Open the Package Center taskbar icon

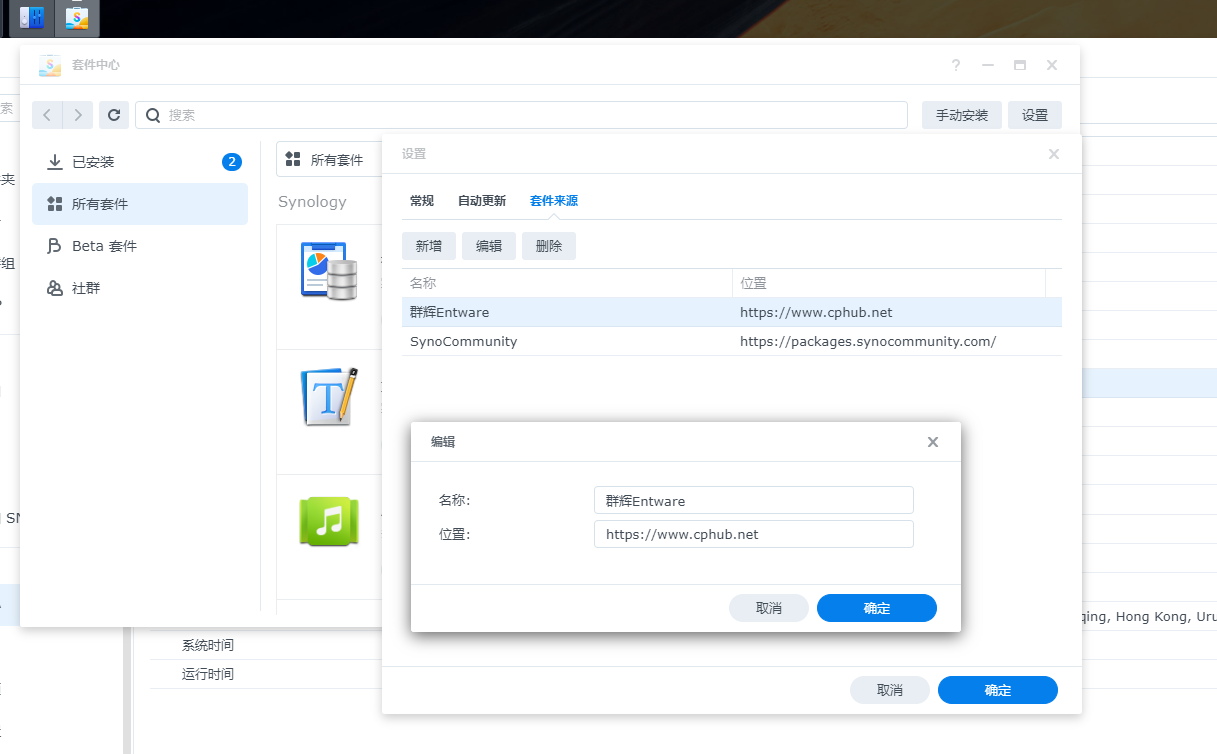click(76, 18)
